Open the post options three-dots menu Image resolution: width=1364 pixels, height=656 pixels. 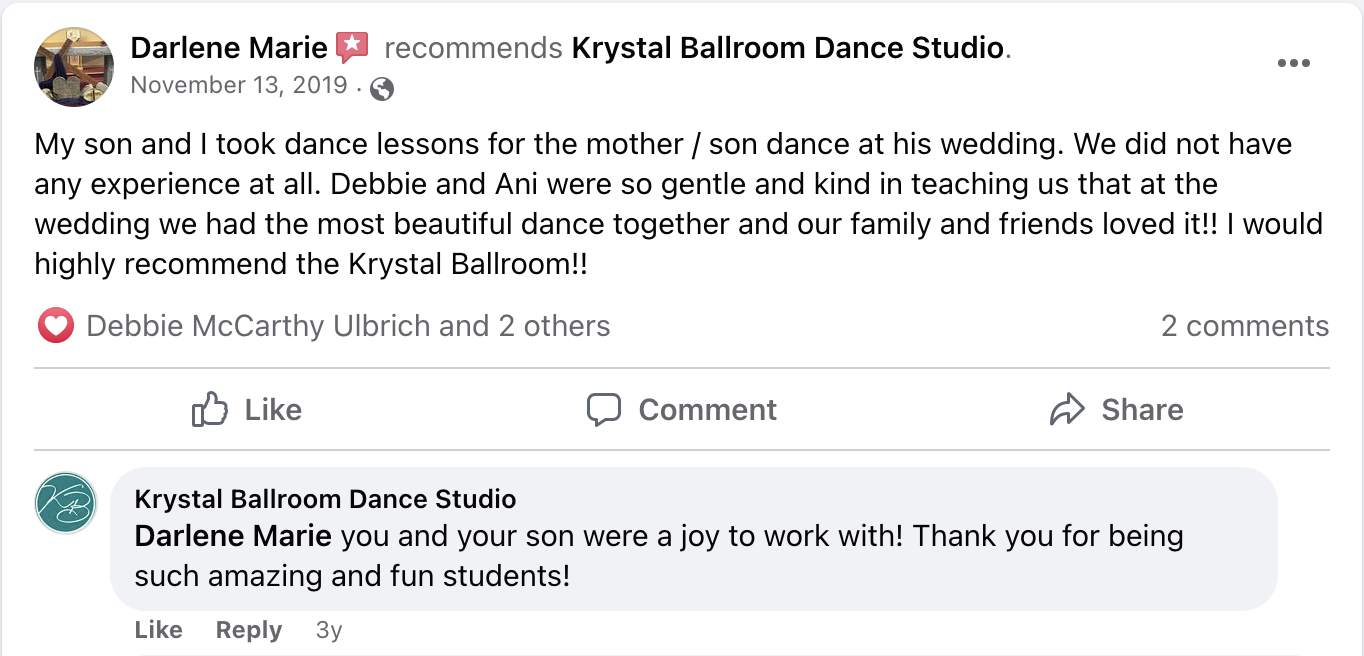pyautogui.click(x=1293, y=64)
